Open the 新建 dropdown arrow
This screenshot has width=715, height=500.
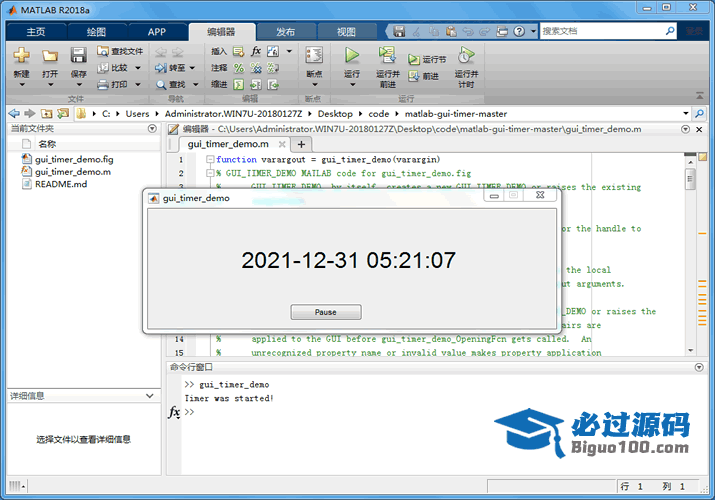21,85
